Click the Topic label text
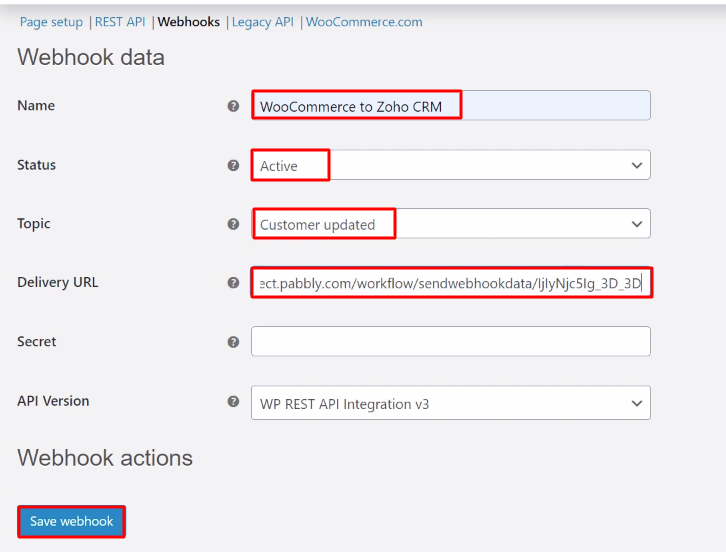The height and width of the screenshot is (552, 726). click(x=33, y=224)
